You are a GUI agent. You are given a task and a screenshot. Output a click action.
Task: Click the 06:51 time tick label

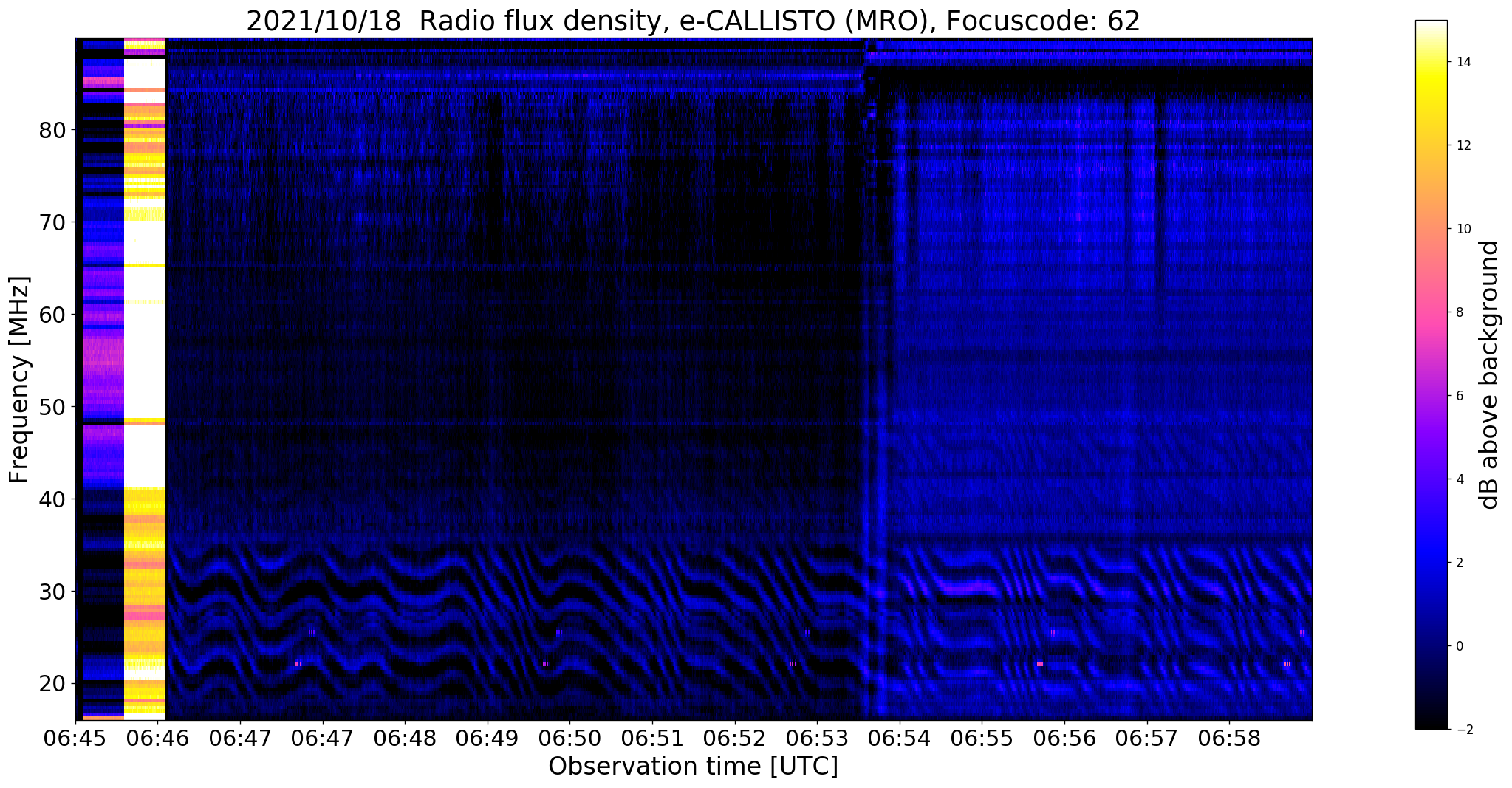click(652, 739)
